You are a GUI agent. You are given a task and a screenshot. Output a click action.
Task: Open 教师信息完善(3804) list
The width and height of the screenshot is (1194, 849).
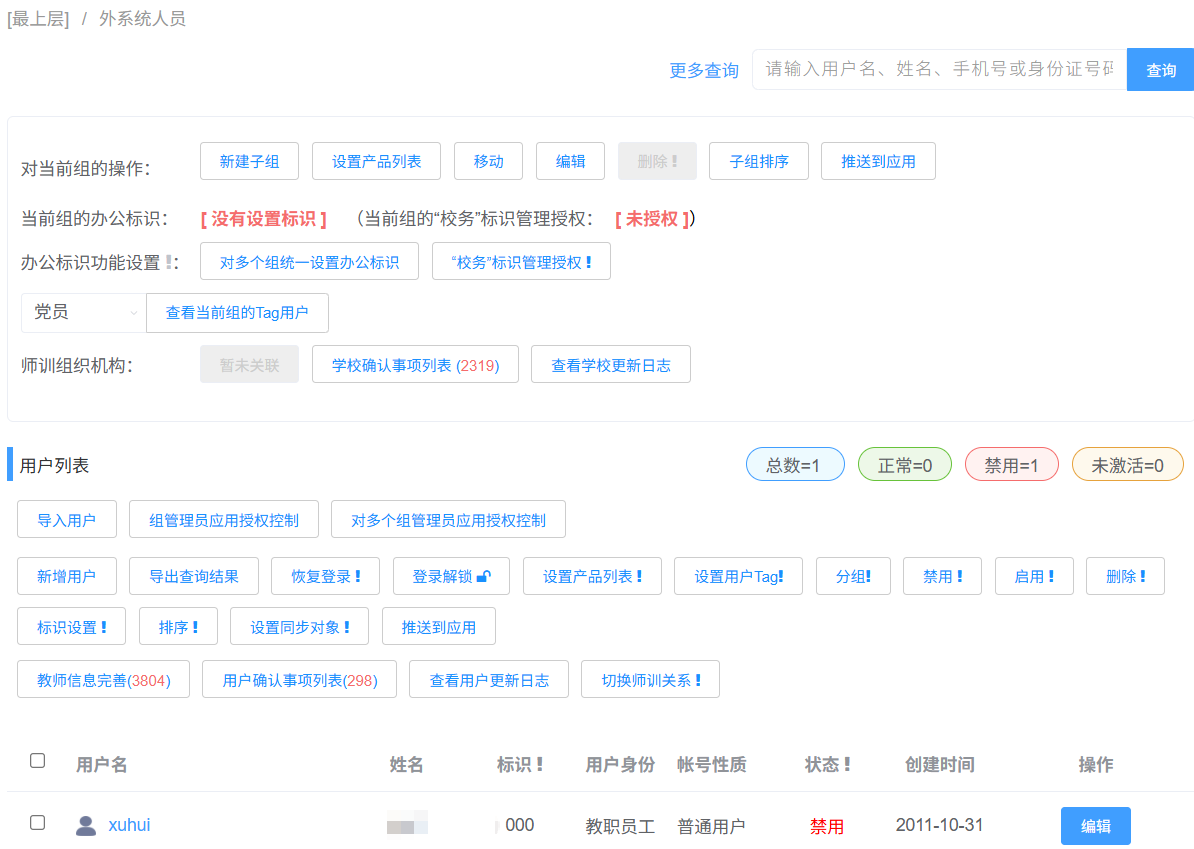coord(104,679)
